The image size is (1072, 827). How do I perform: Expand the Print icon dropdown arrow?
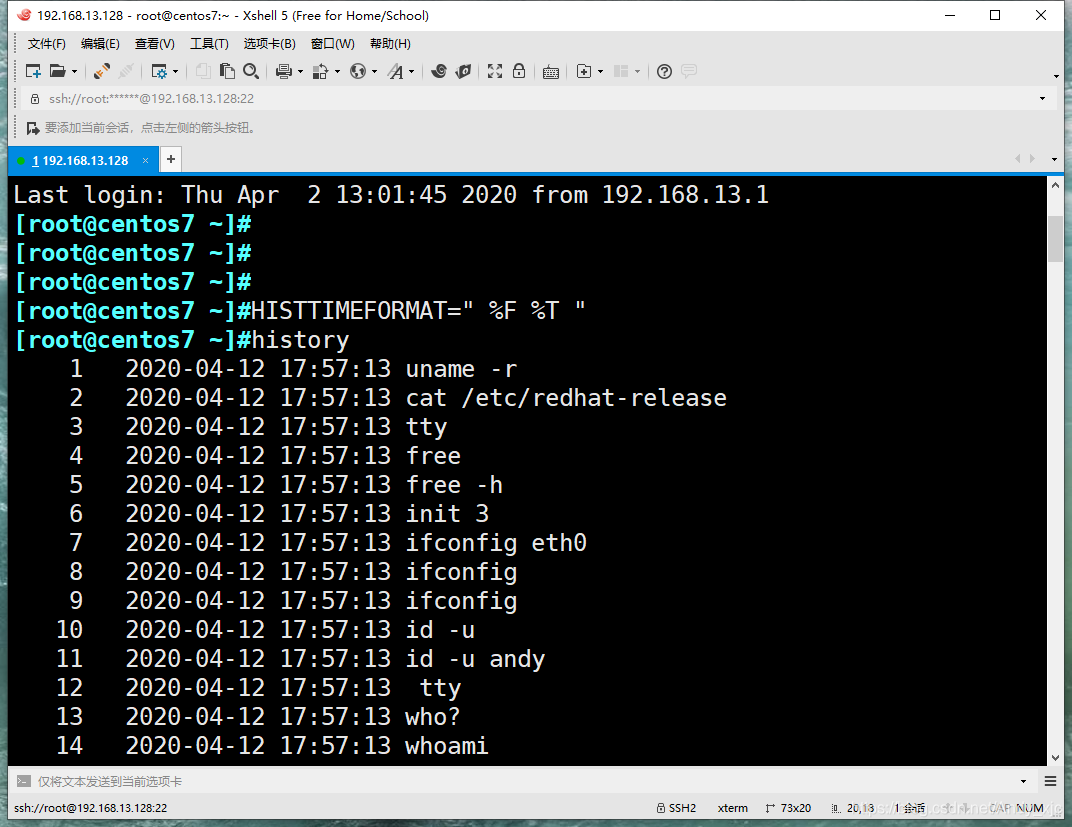(300, 71)
